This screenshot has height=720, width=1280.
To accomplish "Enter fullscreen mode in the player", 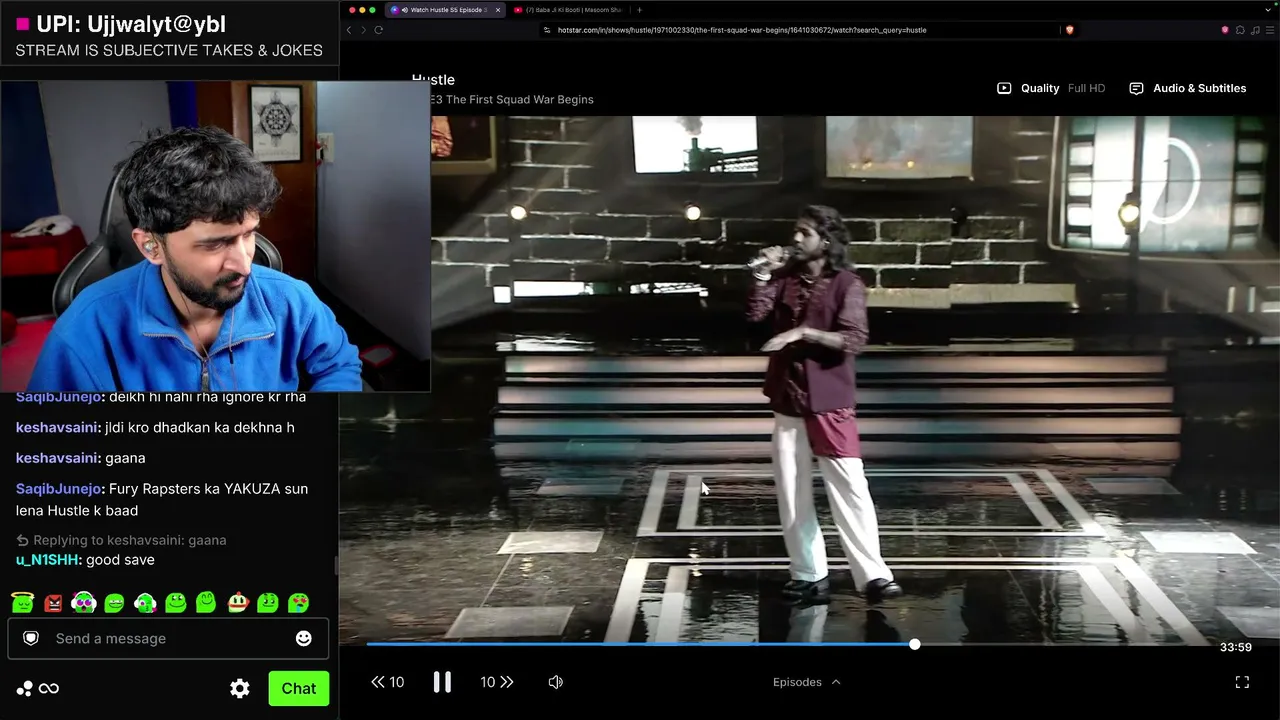I will tap(1242, 682).
